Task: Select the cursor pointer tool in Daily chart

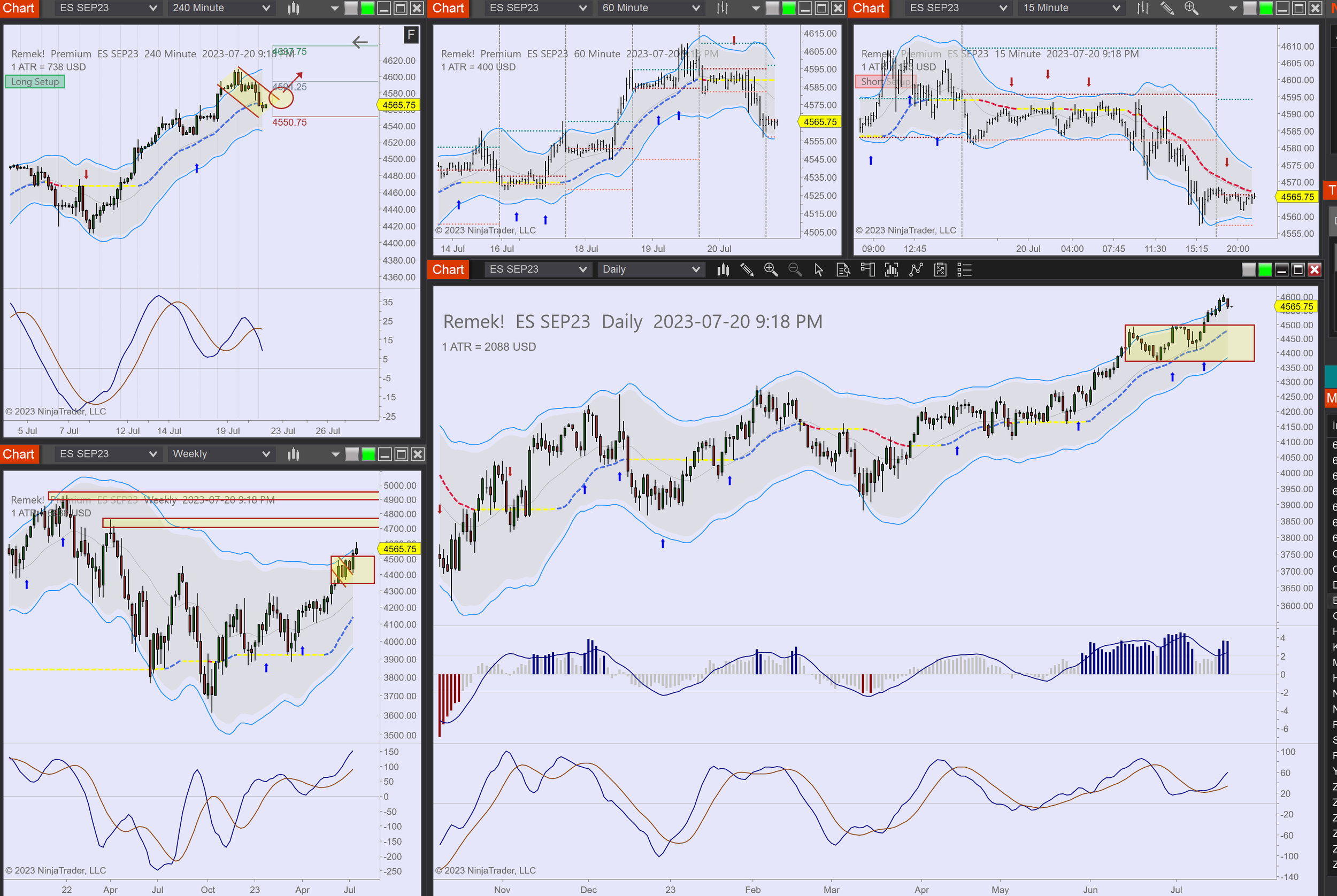Action: [x=819, y=270]
